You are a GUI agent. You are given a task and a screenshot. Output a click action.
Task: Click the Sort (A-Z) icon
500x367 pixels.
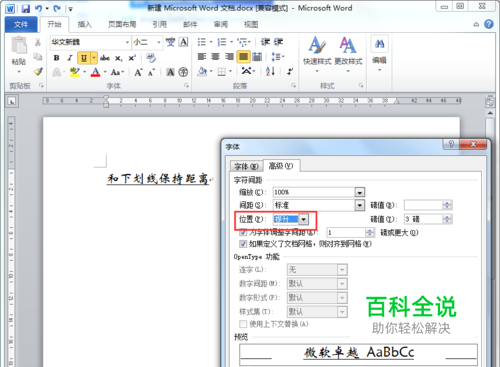point(270,71)
